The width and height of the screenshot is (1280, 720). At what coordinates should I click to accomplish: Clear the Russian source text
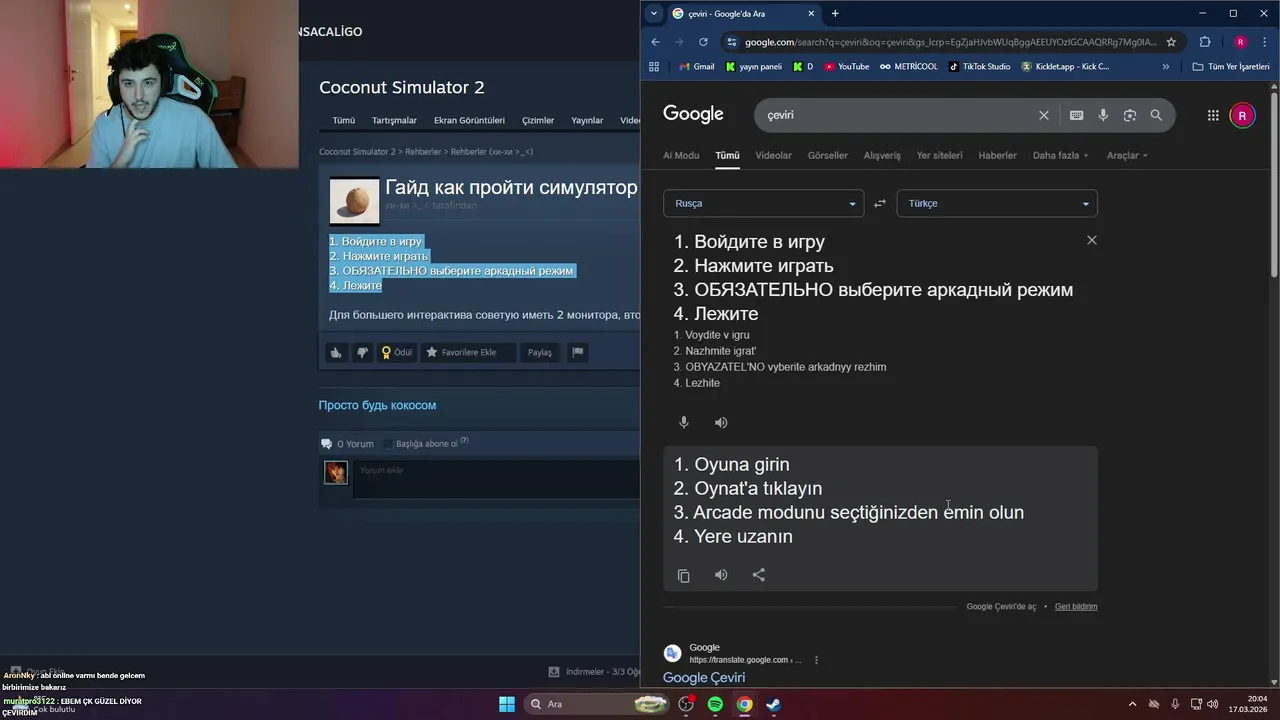coord(1091,240)
